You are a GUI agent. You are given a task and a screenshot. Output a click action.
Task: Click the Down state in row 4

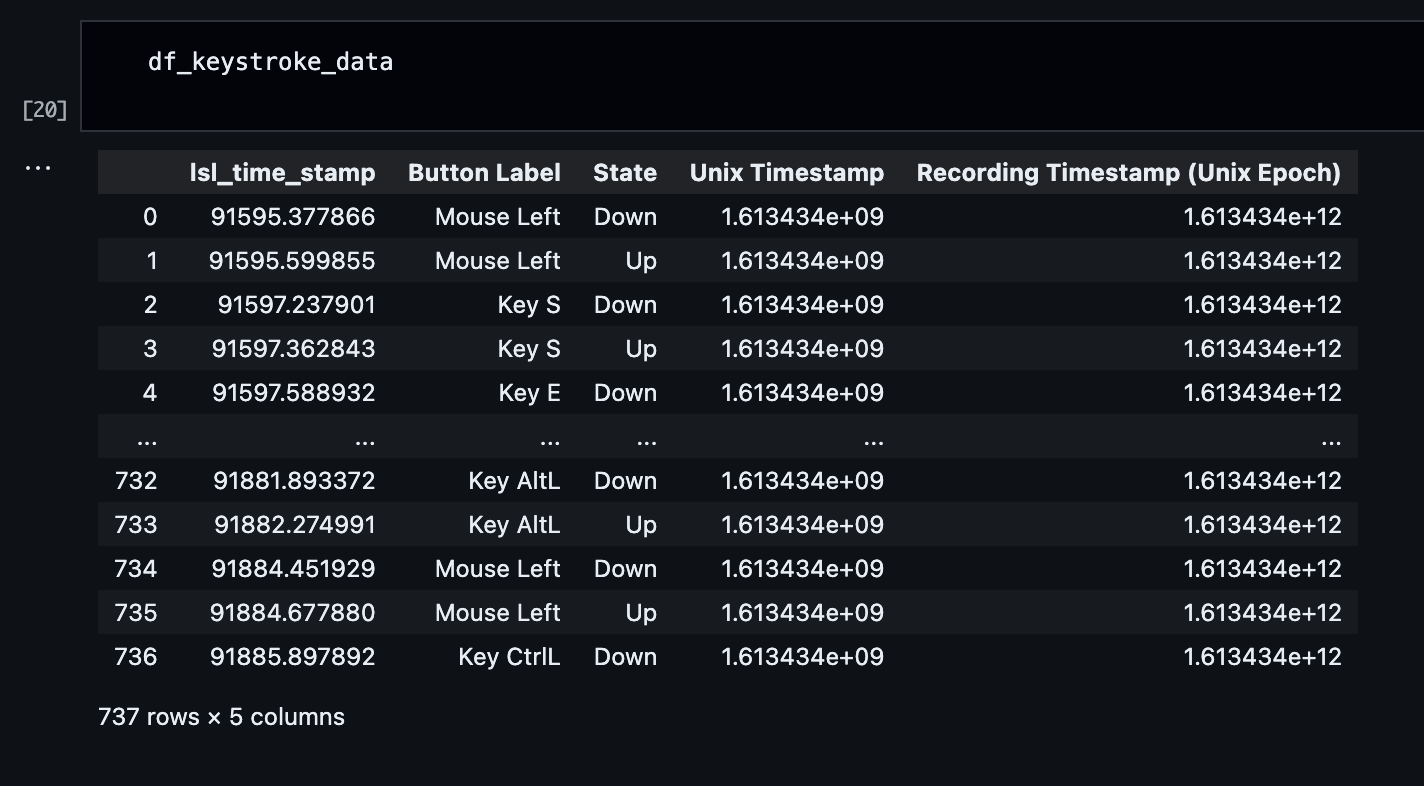[x=625, y=393]
